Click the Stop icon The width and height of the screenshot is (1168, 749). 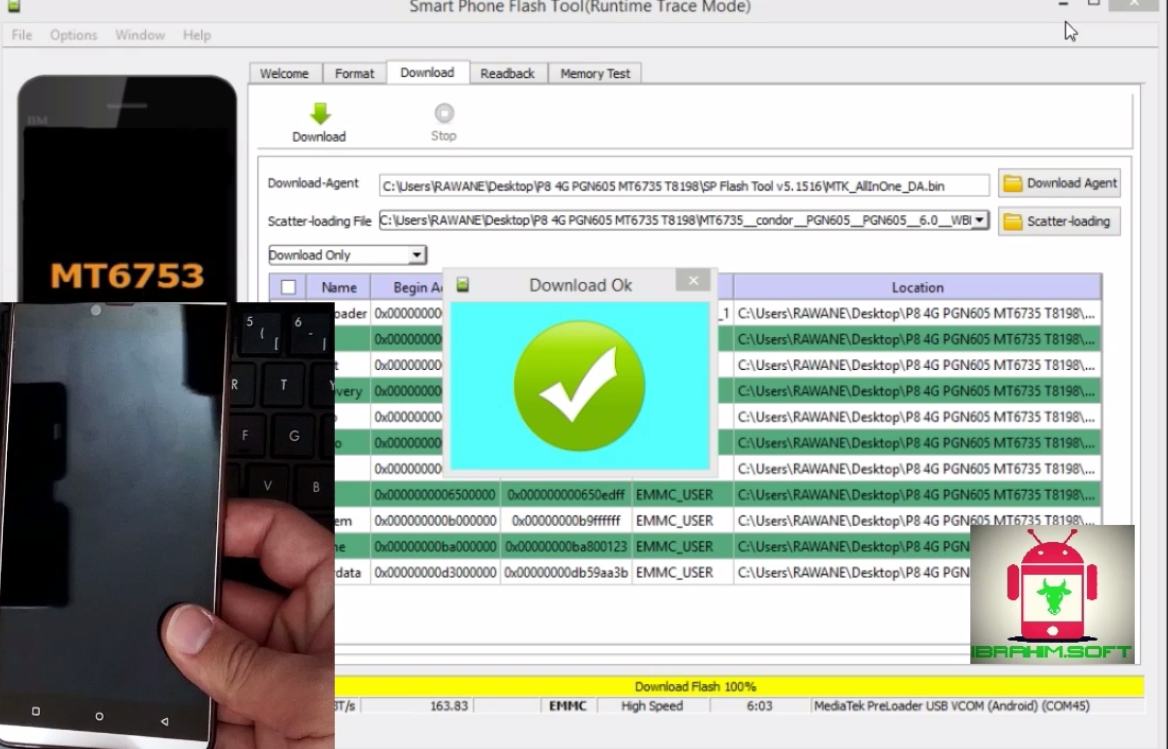(x=444, y=113)
